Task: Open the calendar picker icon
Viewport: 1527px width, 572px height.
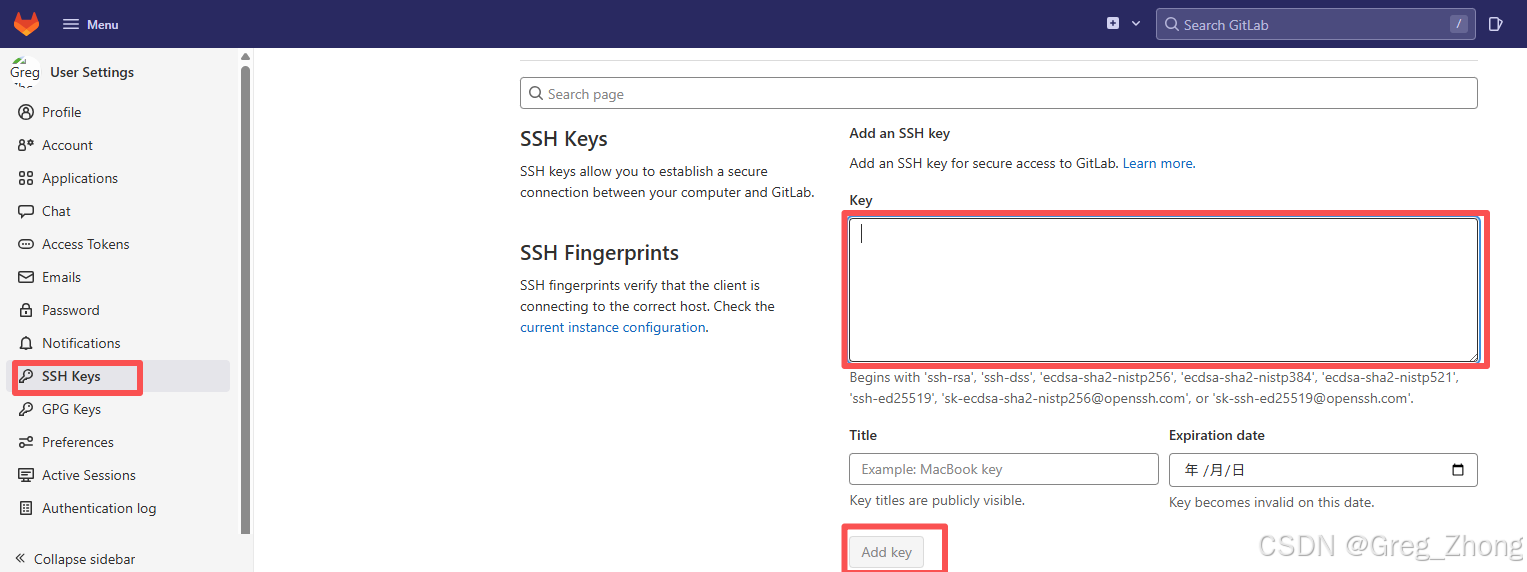Action: click(1458, 469)
